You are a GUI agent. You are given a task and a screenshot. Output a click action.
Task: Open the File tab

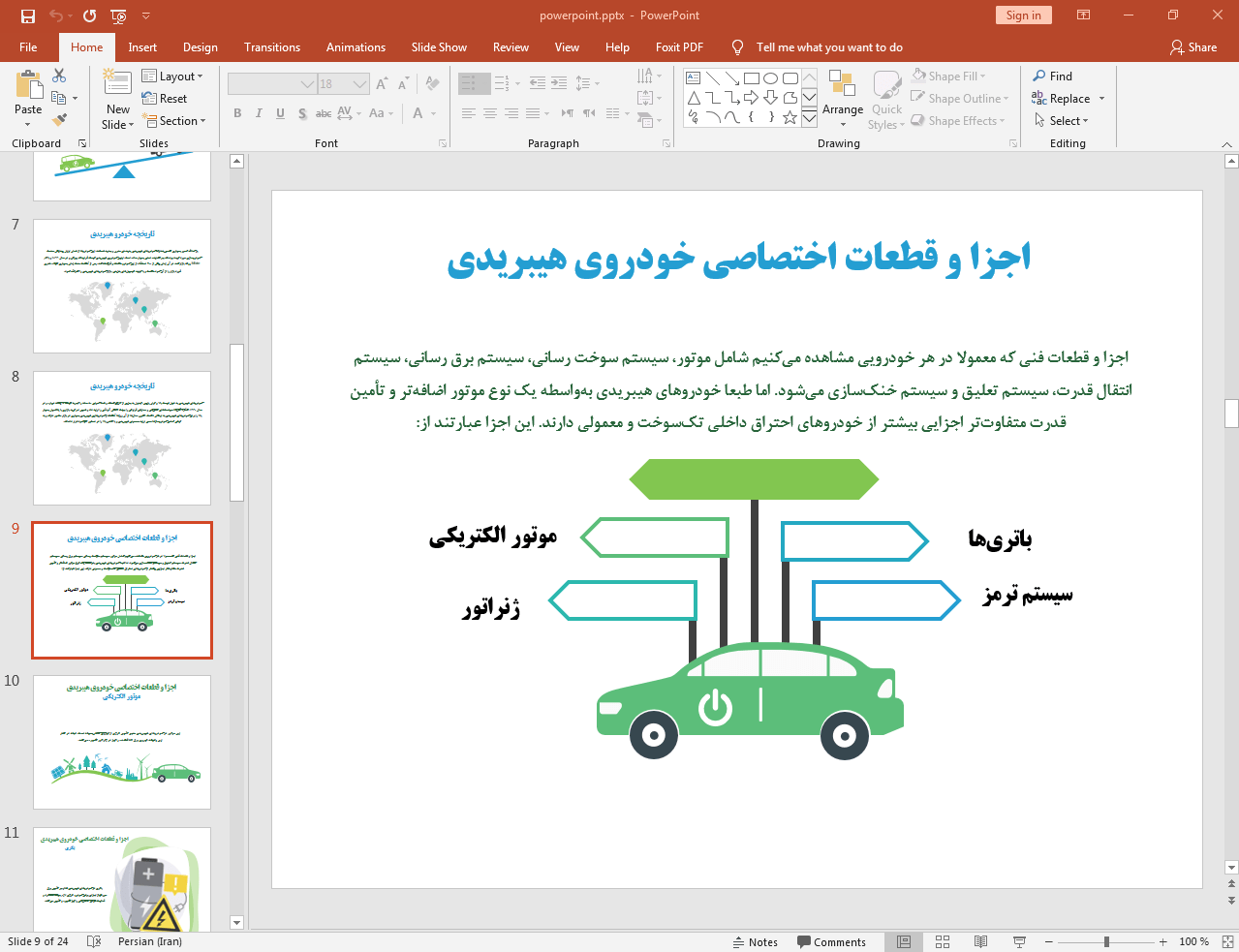(x=28, y=47)
